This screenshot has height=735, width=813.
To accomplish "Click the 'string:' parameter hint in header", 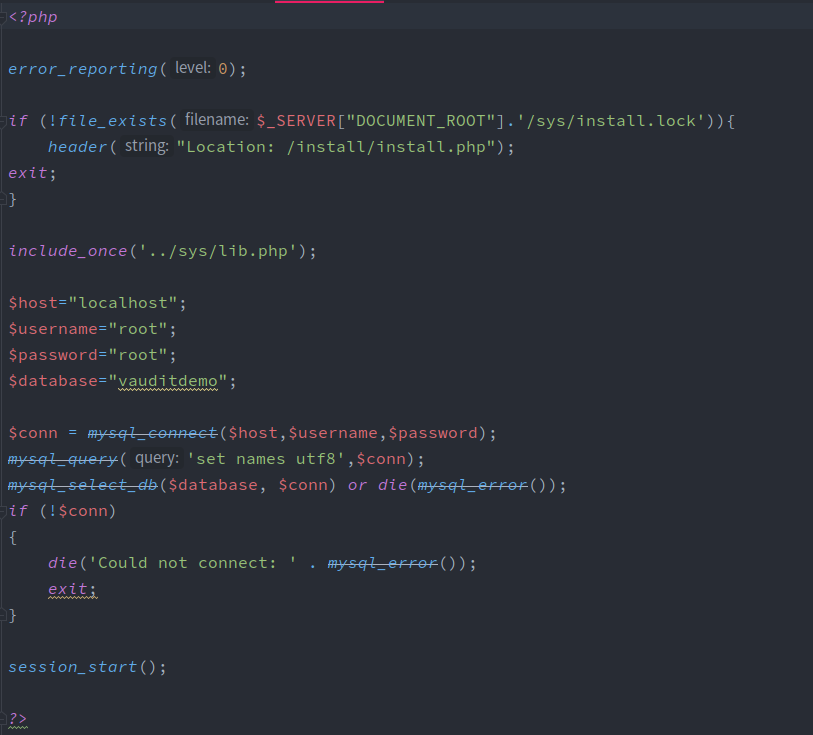I will [146, 146].
